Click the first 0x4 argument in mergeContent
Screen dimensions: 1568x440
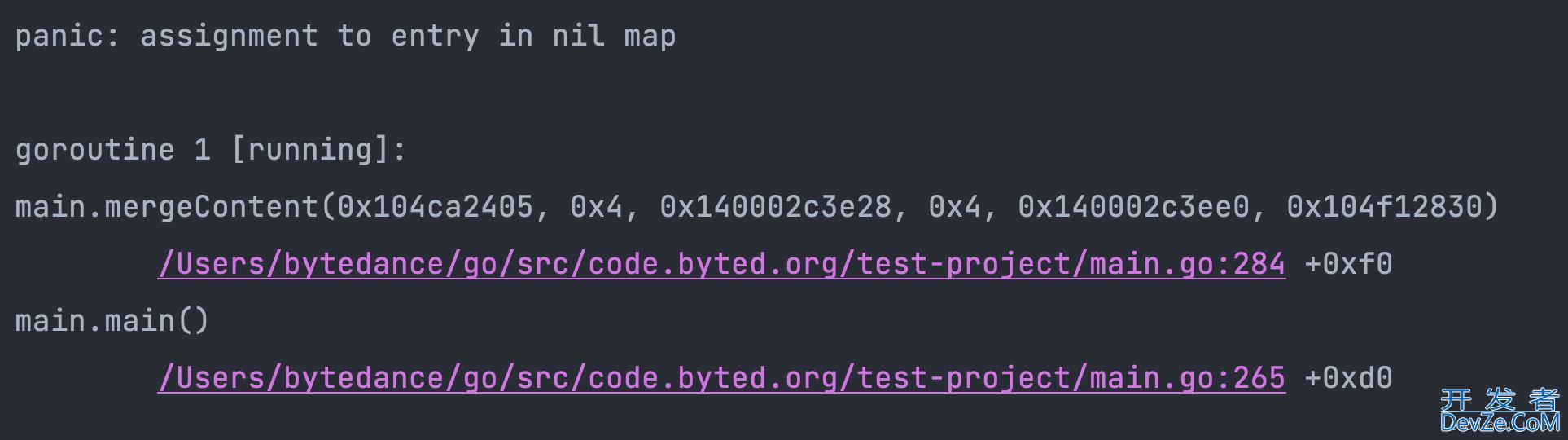coord(596,207)
